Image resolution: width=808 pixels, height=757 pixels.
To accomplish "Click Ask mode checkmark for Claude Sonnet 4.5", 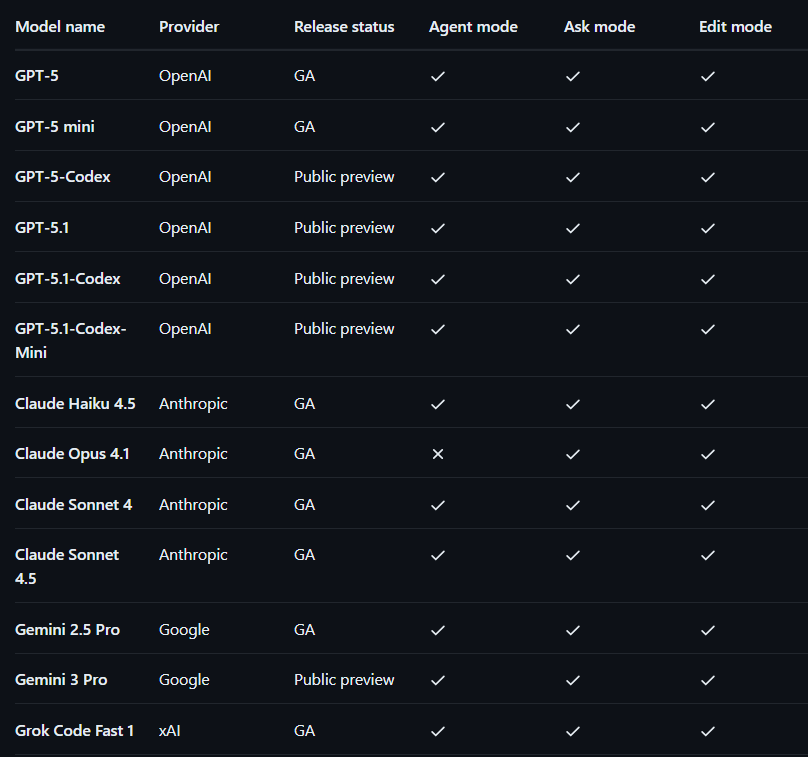I will 572,555.
